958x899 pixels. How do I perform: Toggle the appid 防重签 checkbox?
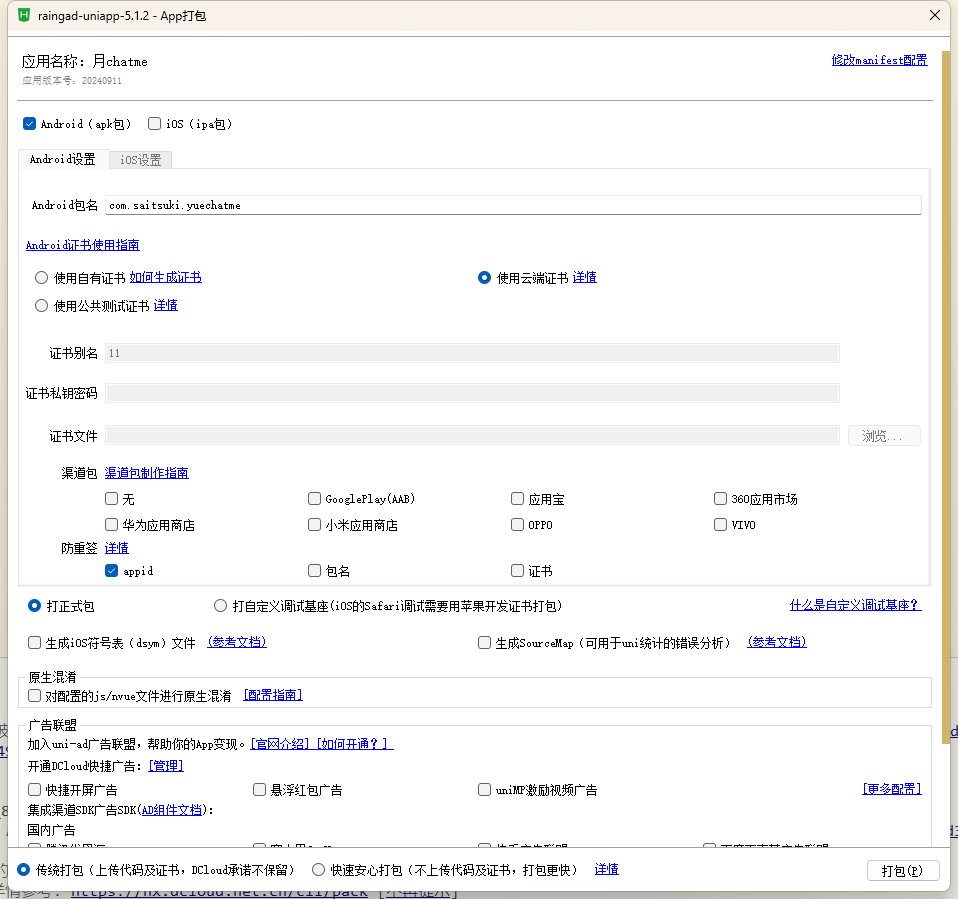(x=112, y=571)
